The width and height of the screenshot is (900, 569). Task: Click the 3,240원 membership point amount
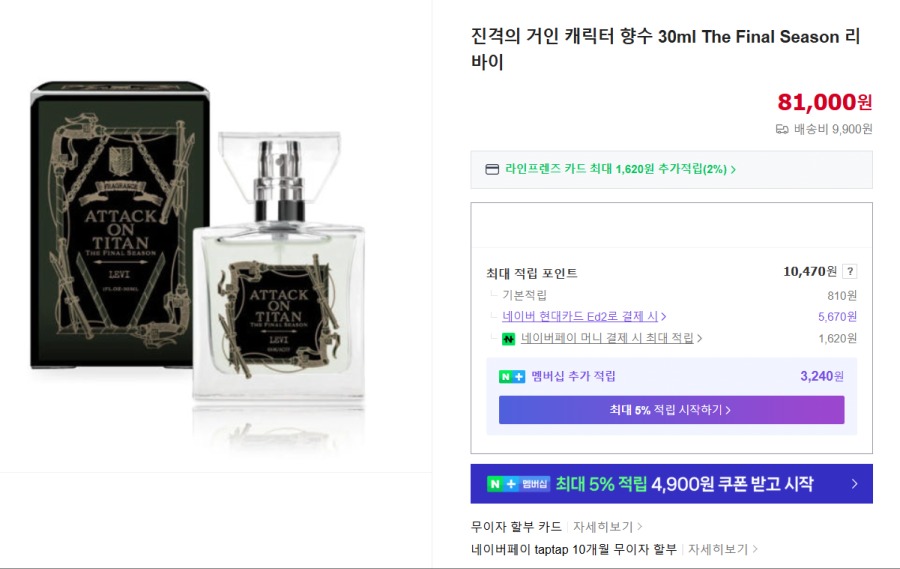click(822, 377)
